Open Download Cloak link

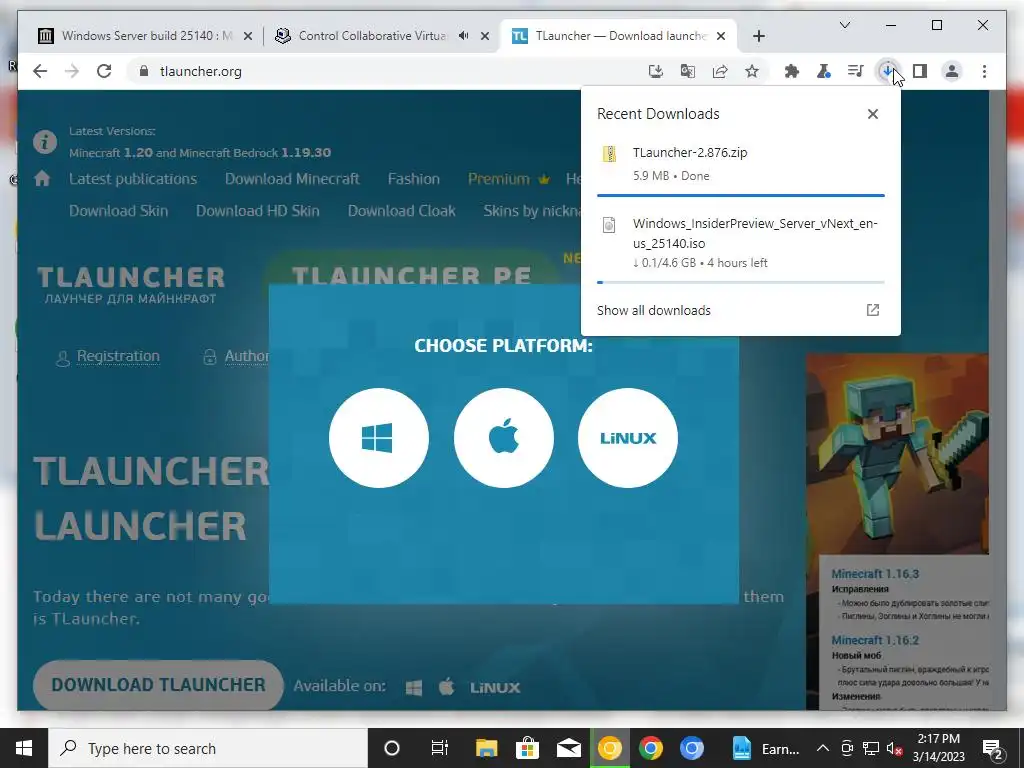(402, 211)
